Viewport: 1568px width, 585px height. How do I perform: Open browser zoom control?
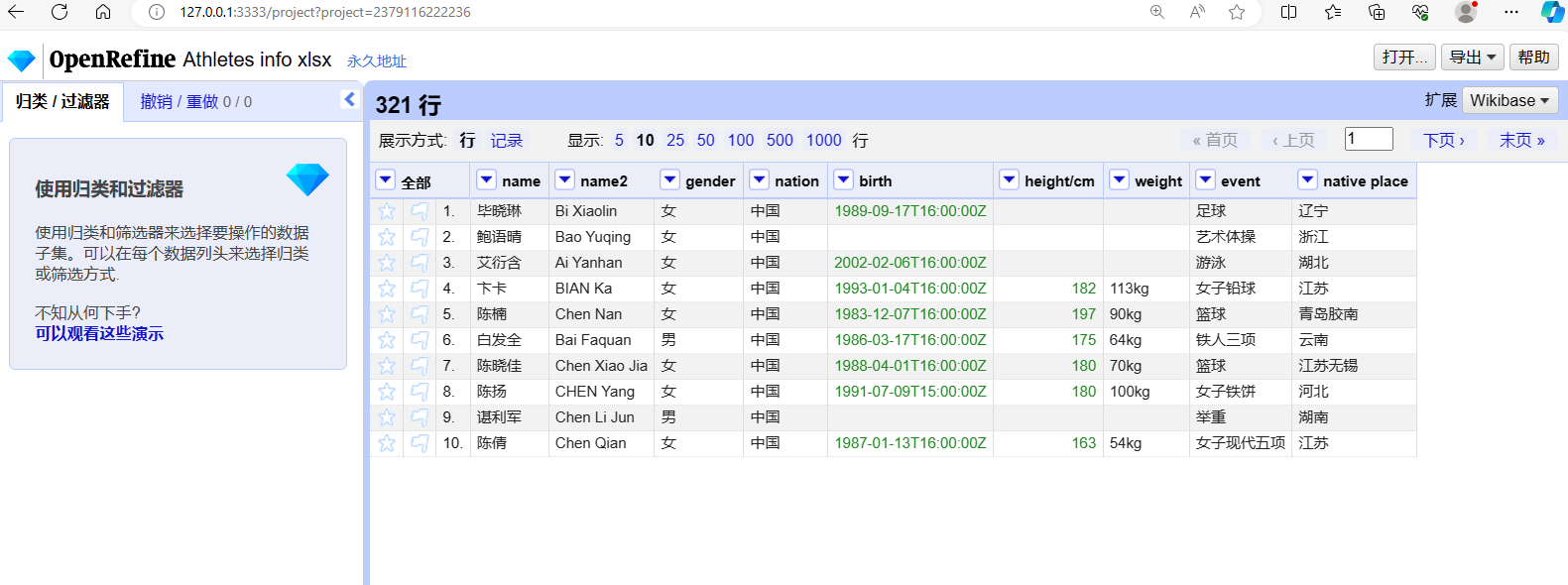point(1157,12)
